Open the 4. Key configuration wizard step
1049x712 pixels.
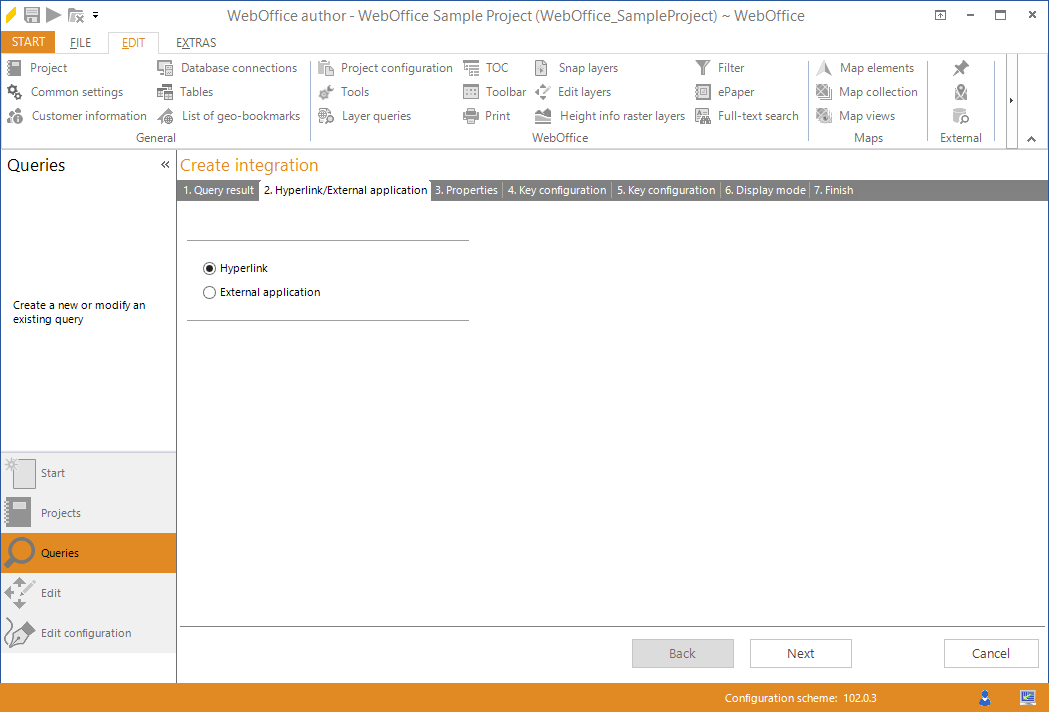[556, 189]
